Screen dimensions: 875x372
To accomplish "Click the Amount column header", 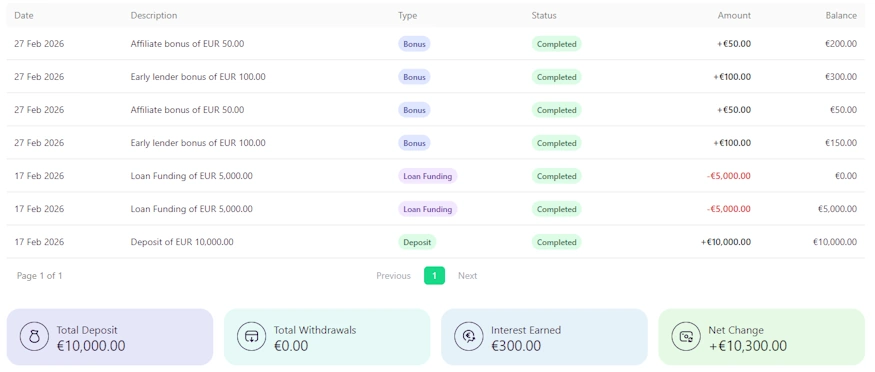I will (734, 16).
